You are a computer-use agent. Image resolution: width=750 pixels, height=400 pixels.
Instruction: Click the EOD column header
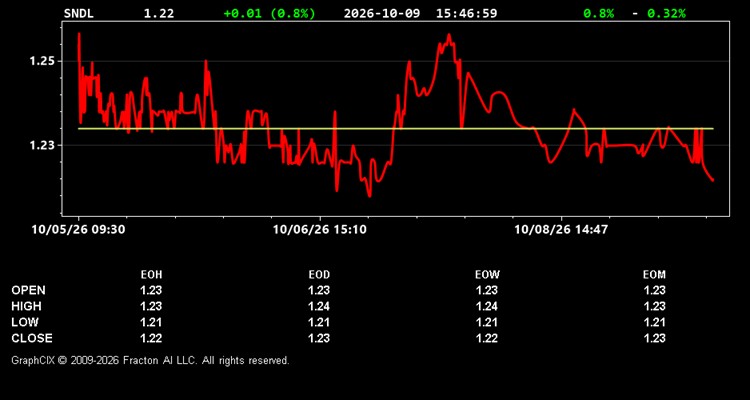coord(319,275)
